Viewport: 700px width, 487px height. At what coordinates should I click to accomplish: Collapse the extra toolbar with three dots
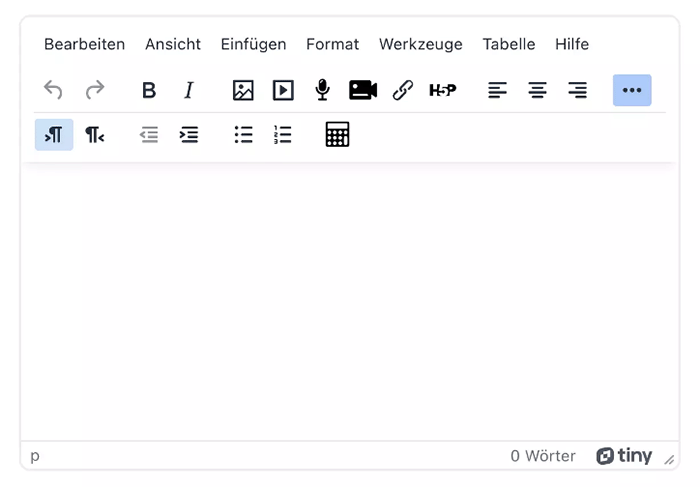coord(631,91)
